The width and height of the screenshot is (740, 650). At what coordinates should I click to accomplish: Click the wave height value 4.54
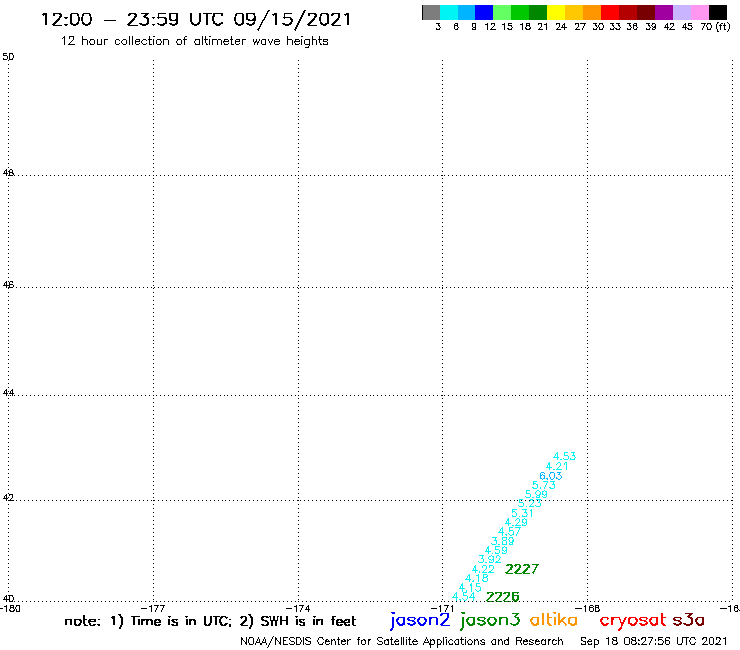coord(464,597)
